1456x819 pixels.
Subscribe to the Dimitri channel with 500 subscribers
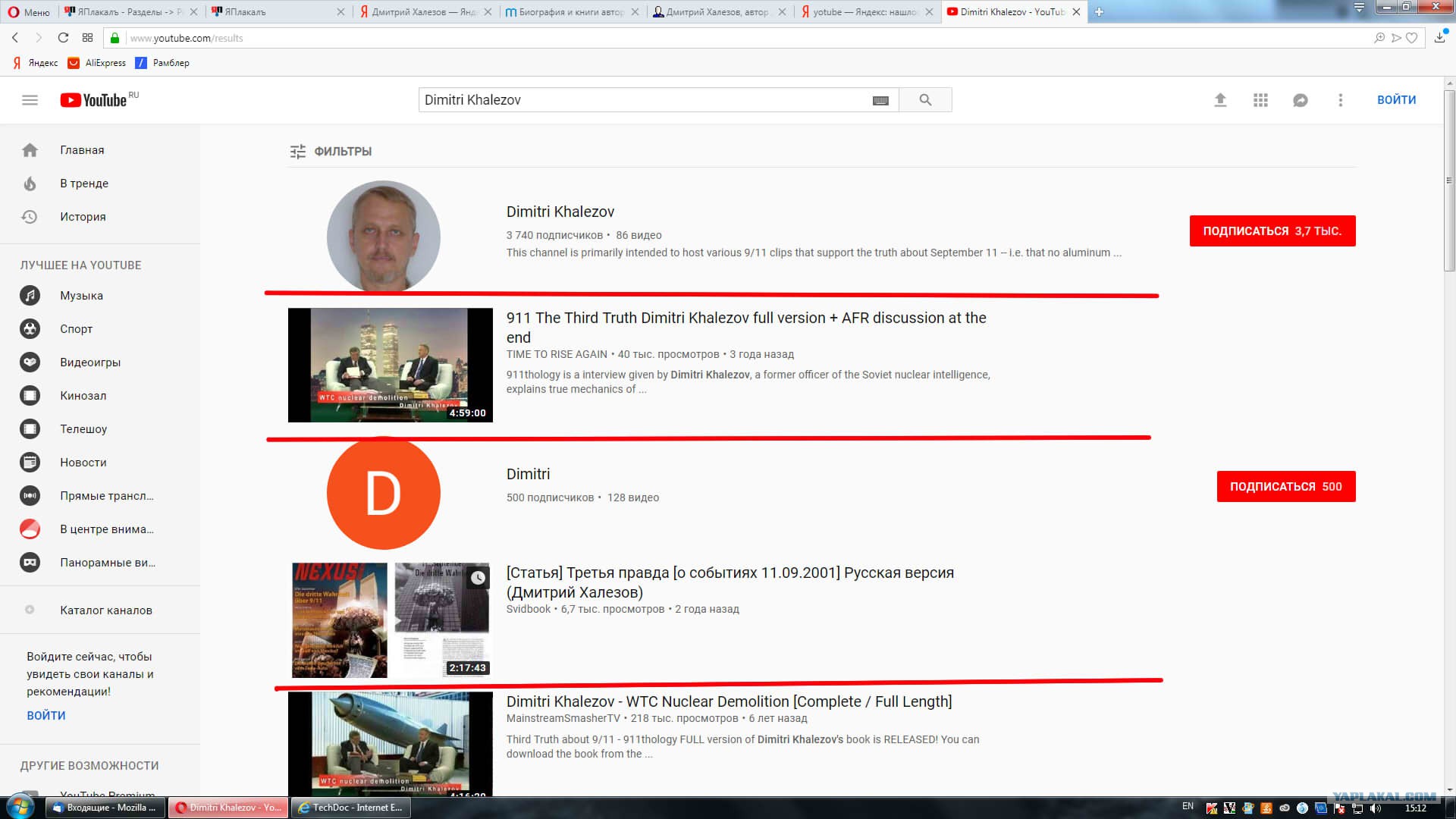click(x=1286, y=487)
